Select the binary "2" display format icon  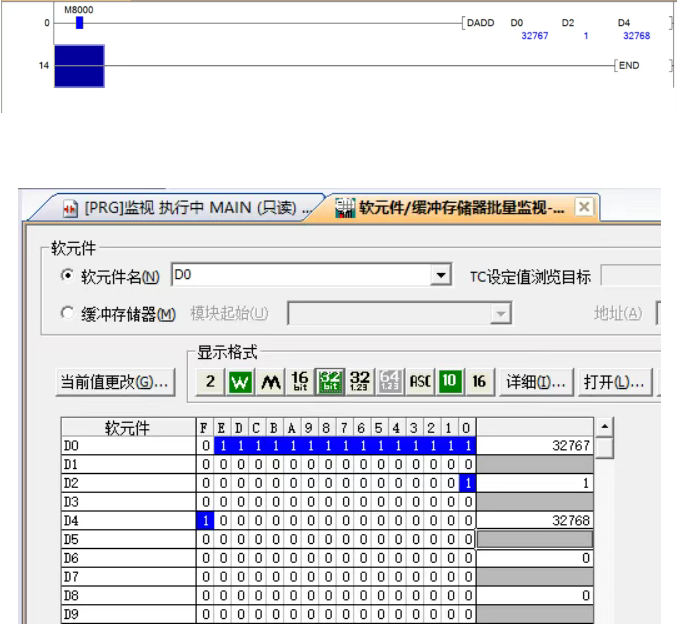[x=209, y=381]
